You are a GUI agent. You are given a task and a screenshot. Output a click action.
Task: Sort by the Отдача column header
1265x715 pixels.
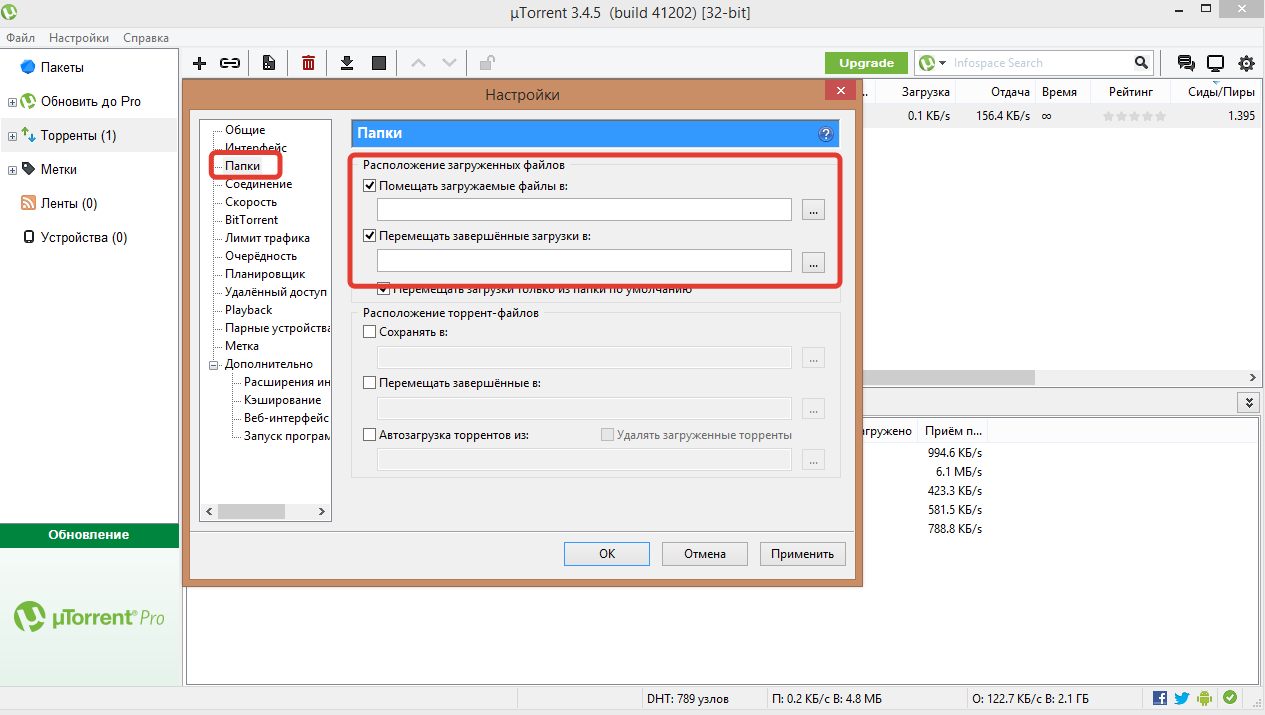pos(996,91)
